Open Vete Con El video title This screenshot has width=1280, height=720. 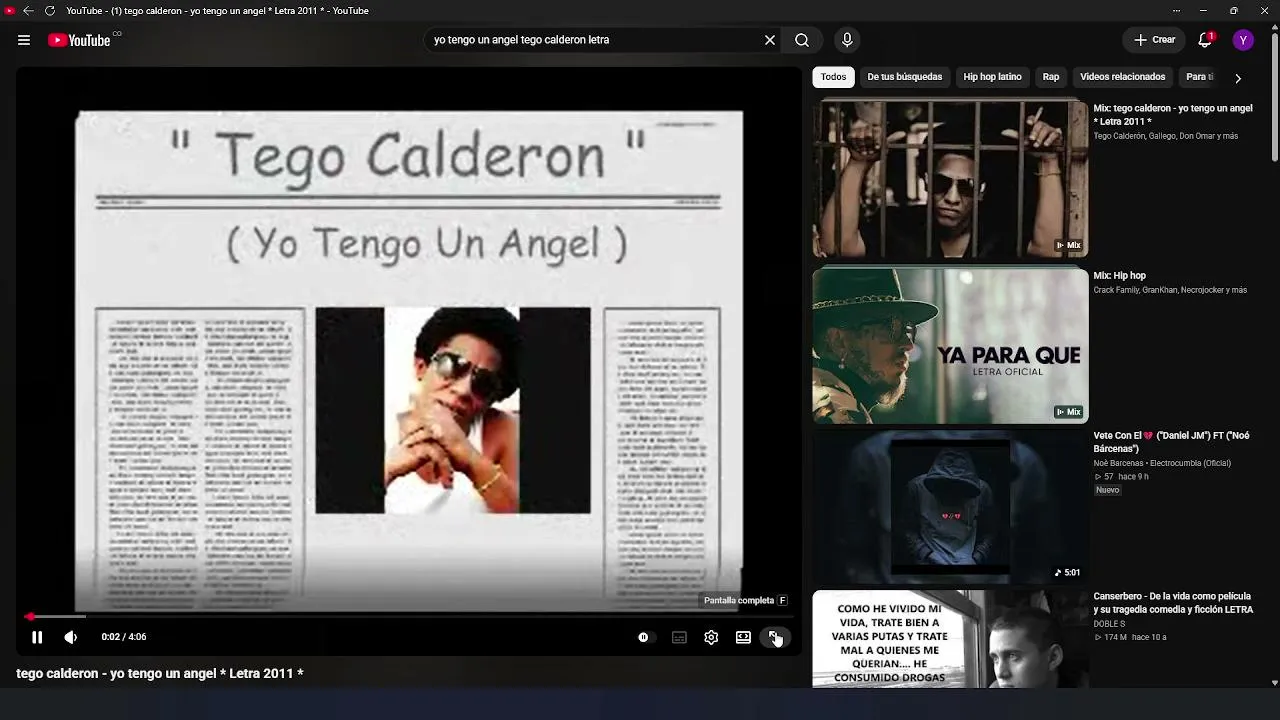[x=1172, y=442]
